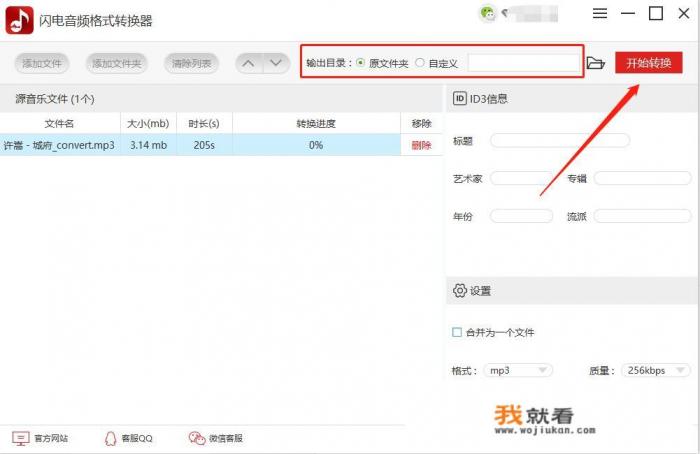Click the 设置 gear icon

click(x=459, y=291)
